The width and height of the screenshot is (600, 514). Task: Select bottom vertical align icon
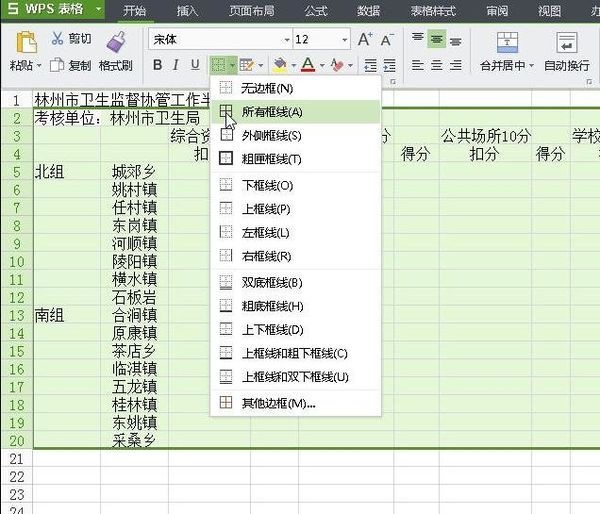[455, 40]
